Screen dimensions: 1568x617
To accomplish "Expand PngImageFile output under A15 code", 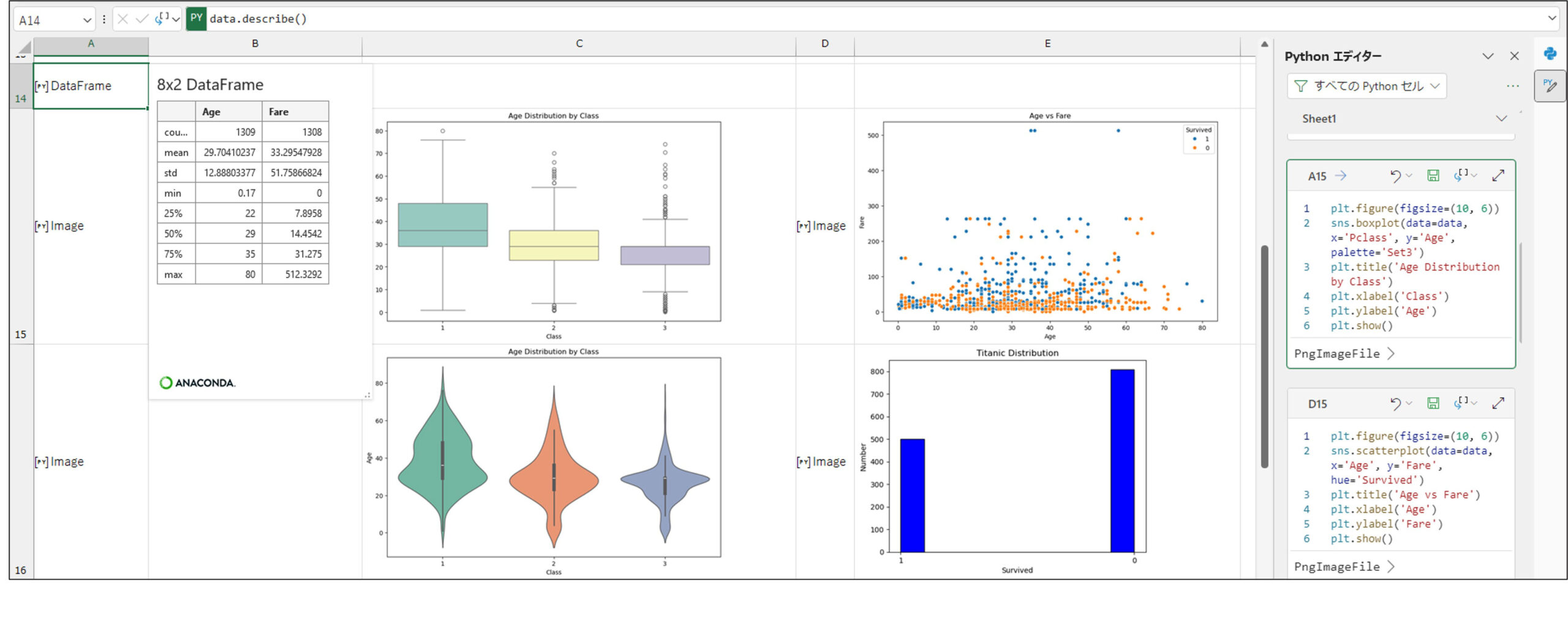I will [x=1390, y=354].
